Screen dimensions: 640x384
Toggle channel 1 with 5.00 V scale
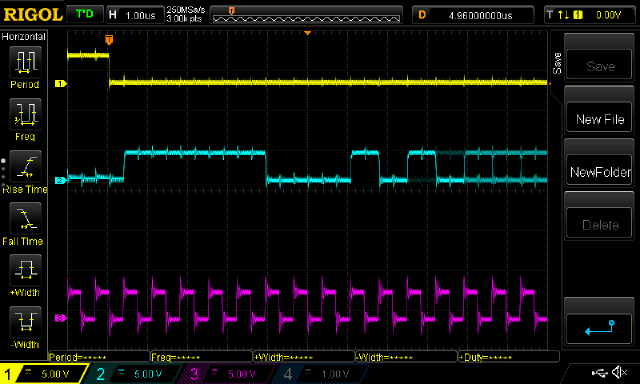click(43, 374)
